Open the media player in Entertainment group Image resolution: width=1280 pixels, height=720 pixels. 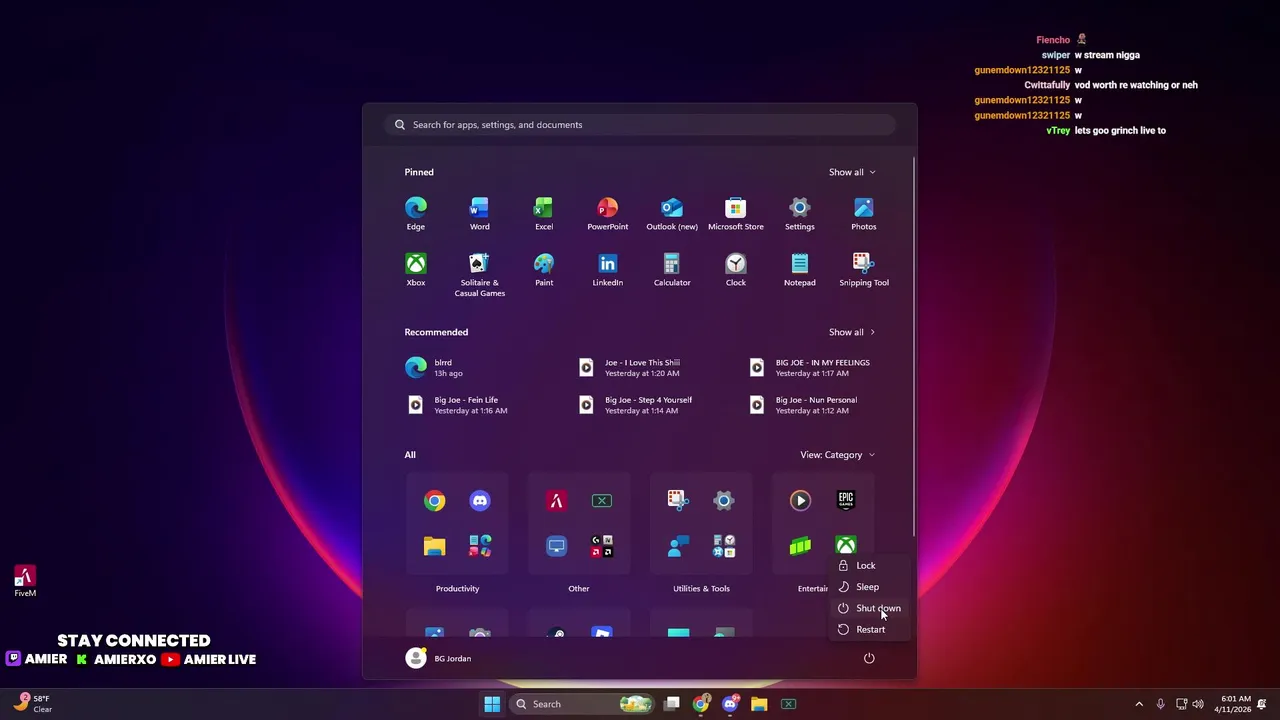pyautogui.click(x=800, y=501)
